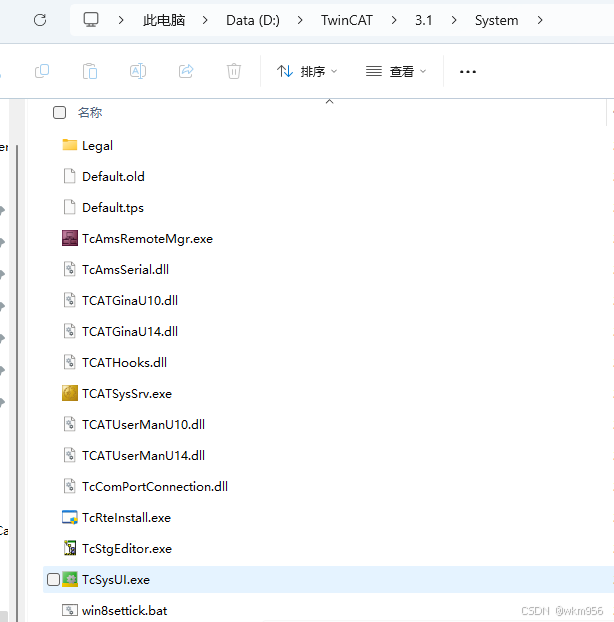
Task: Click the TcSysUI.exe green gear icon
Action: pyautogui.click(x=70, y=580)
